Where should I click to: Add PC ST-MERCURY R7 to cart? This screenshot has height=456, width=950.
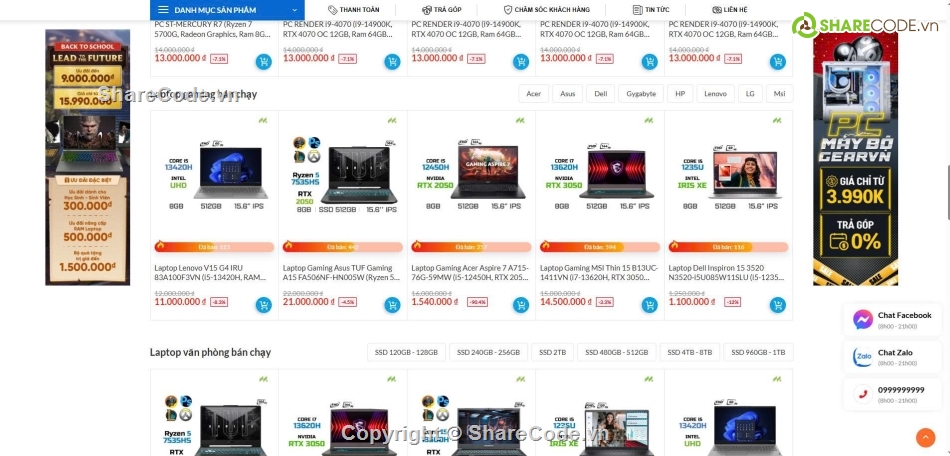(x=264, y=61)
